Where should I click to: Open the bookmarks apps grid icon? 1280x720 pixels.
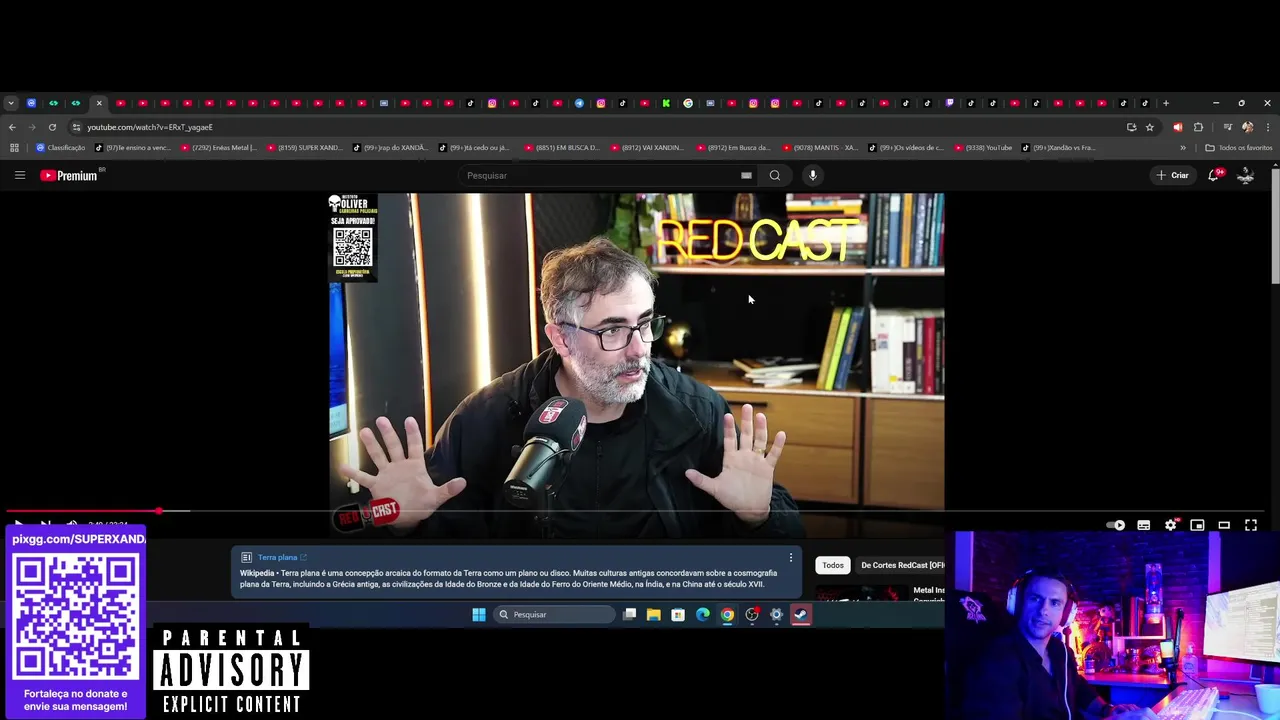(x=14, y=148)
